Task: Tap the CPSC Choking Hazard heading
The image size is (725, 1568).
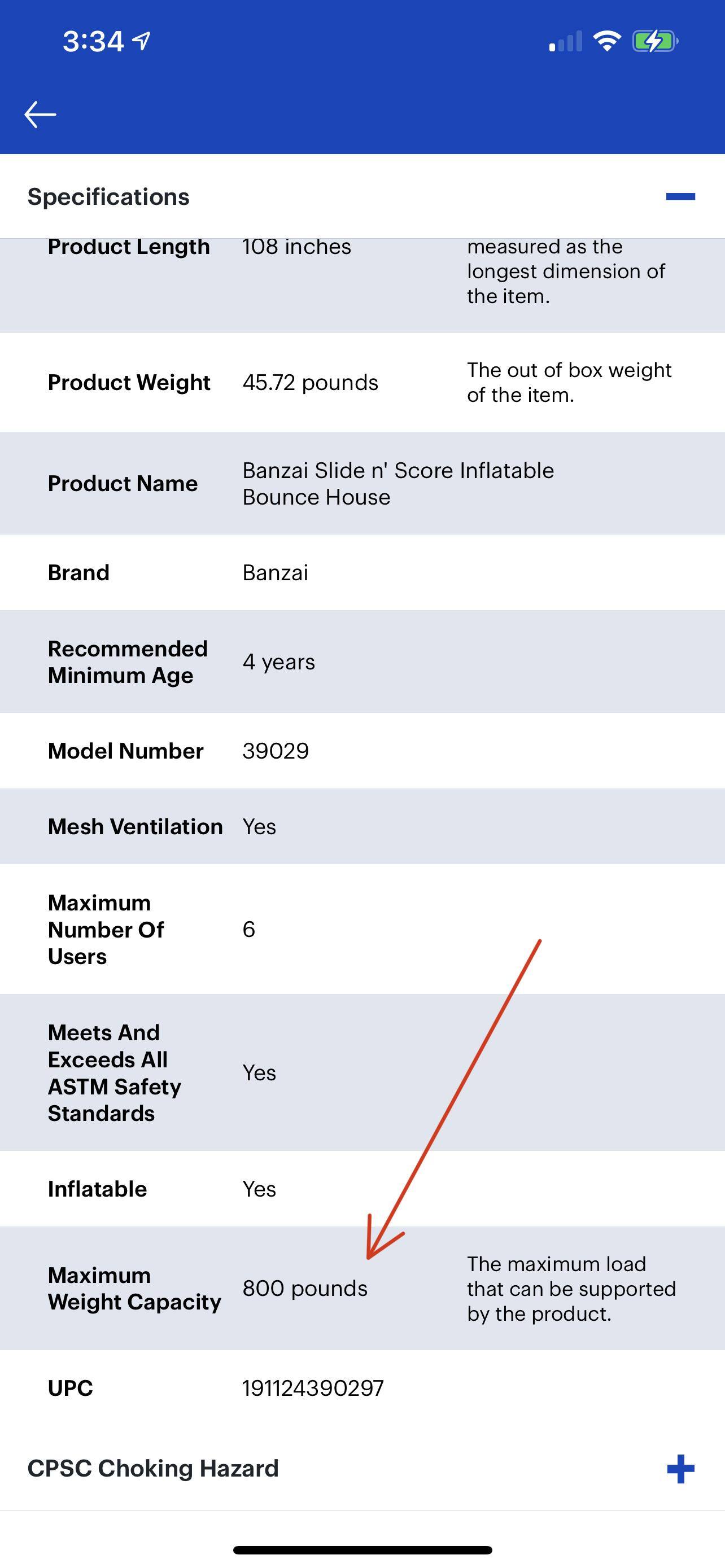Action: 152,1468
